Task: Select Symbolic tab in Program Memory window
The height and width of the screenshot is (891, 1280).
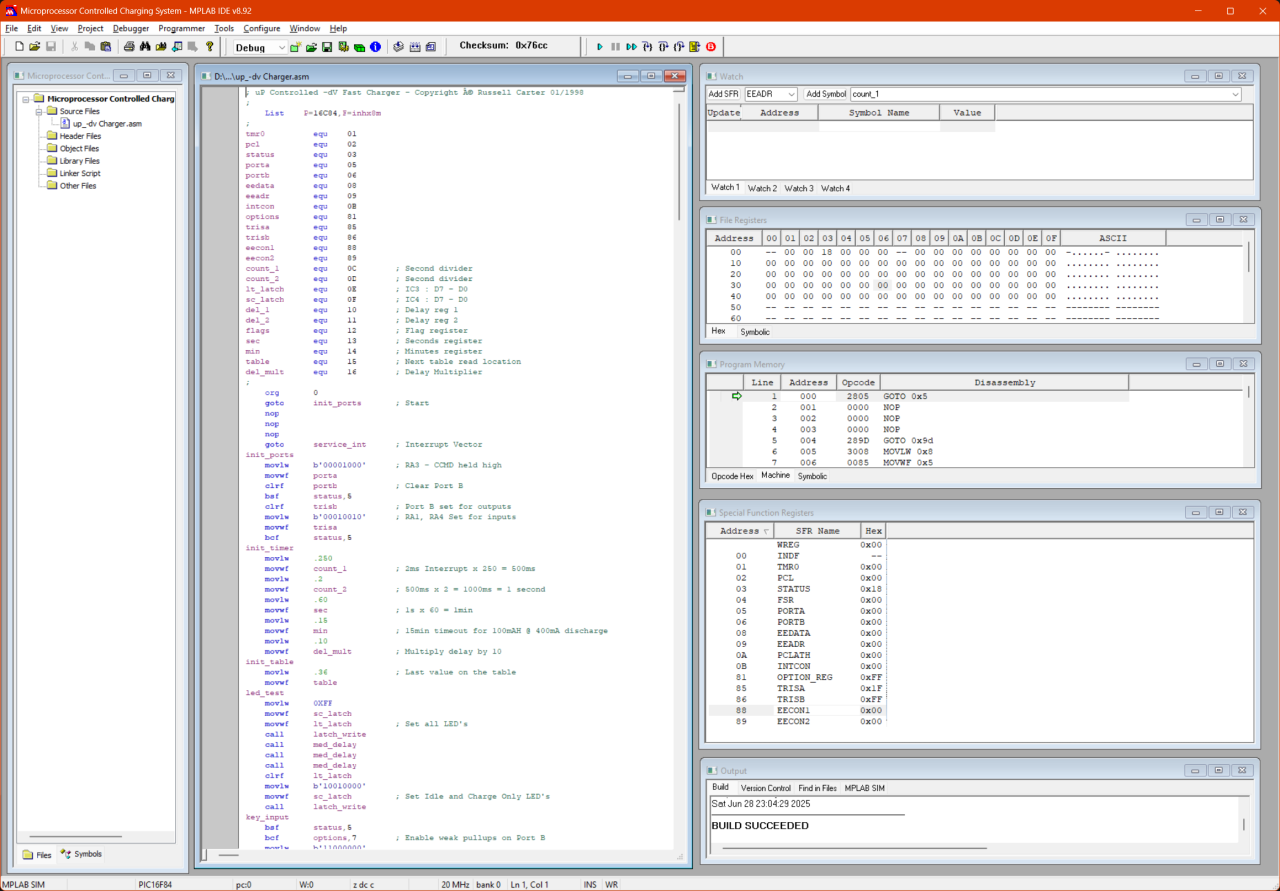Action: tap(812, 476)
